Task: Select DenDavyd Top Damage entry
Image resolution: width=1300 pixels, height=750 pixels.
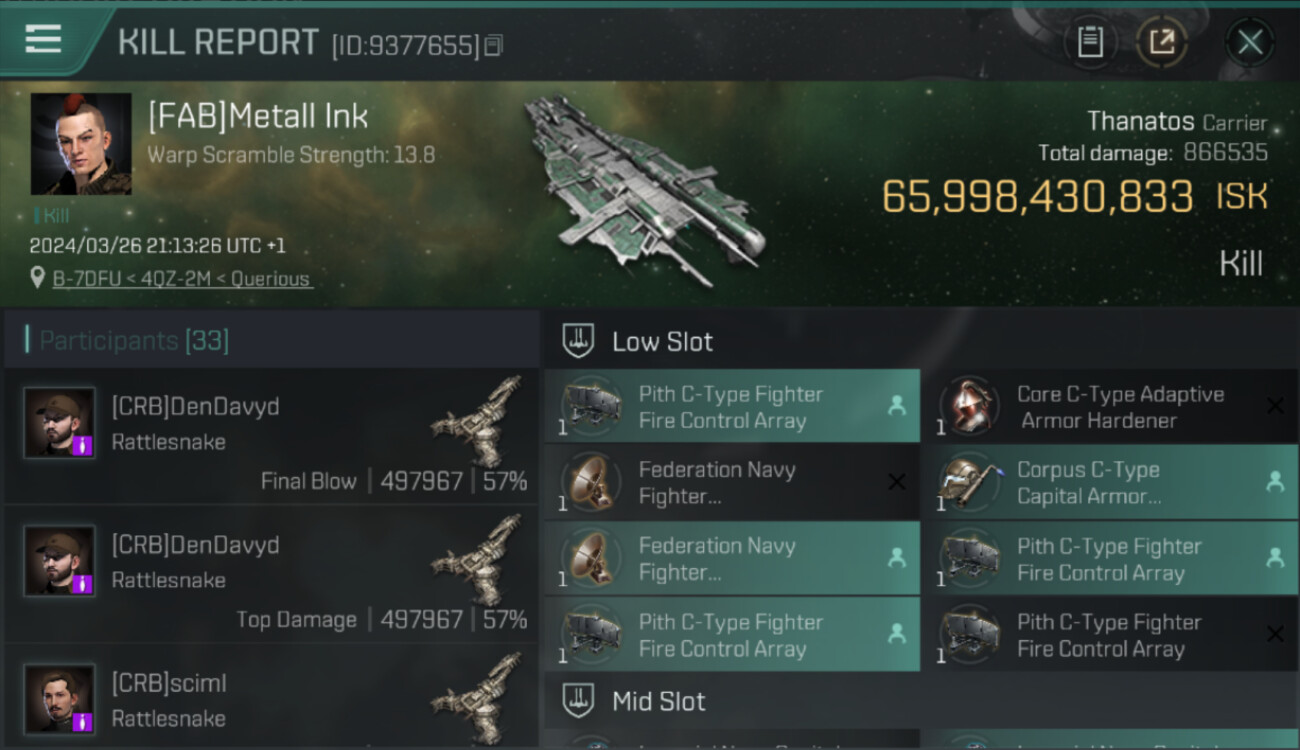Action: tap(270, 575)
